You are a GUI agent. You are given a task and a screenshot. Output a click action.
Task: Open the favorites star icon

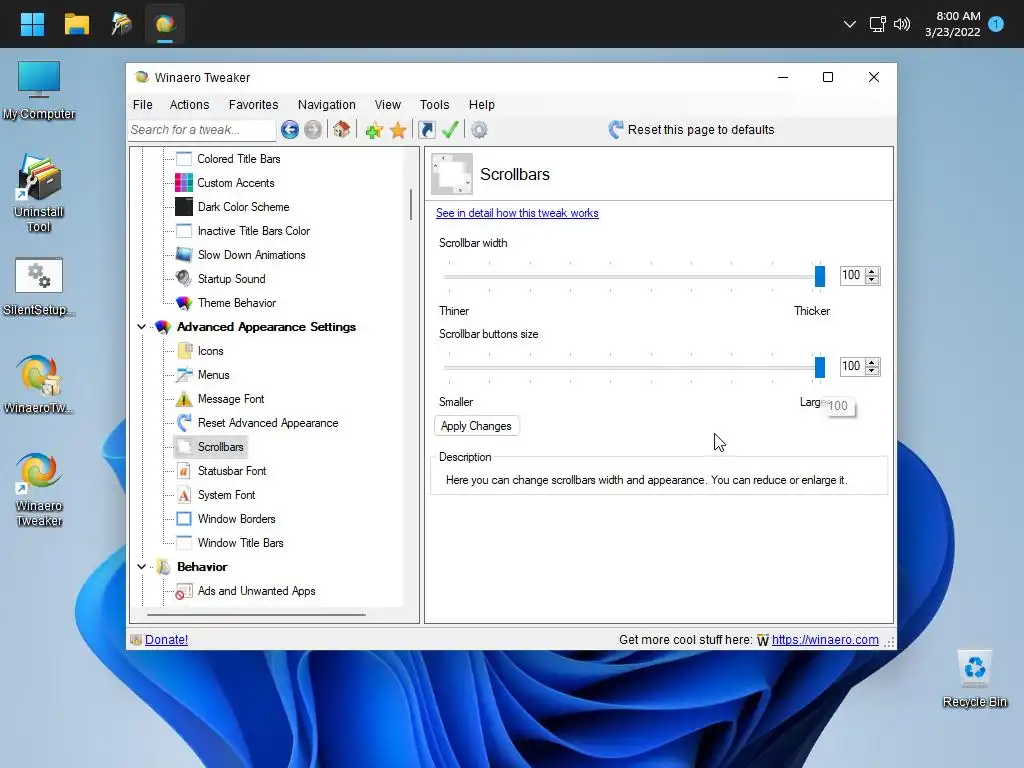click(398, 130)
